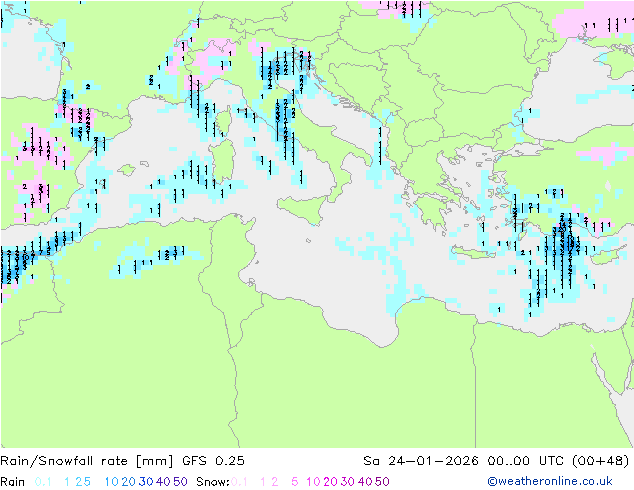The height and width of the screenshot is (490, 634).
Task: Select the rain legend value 50
Action: click(180, 482)
